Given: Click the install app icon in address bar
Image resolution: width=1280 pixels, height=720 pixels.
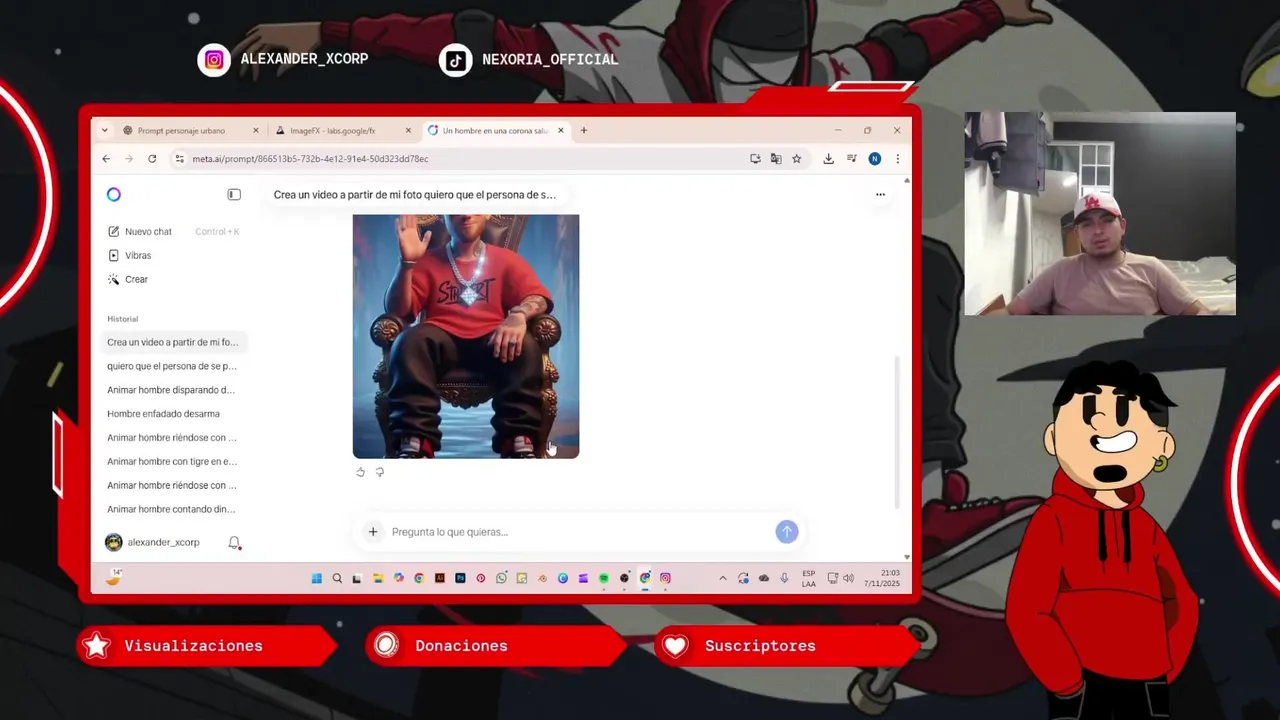Looking at the screenshot, I should [x=755, y=159].
